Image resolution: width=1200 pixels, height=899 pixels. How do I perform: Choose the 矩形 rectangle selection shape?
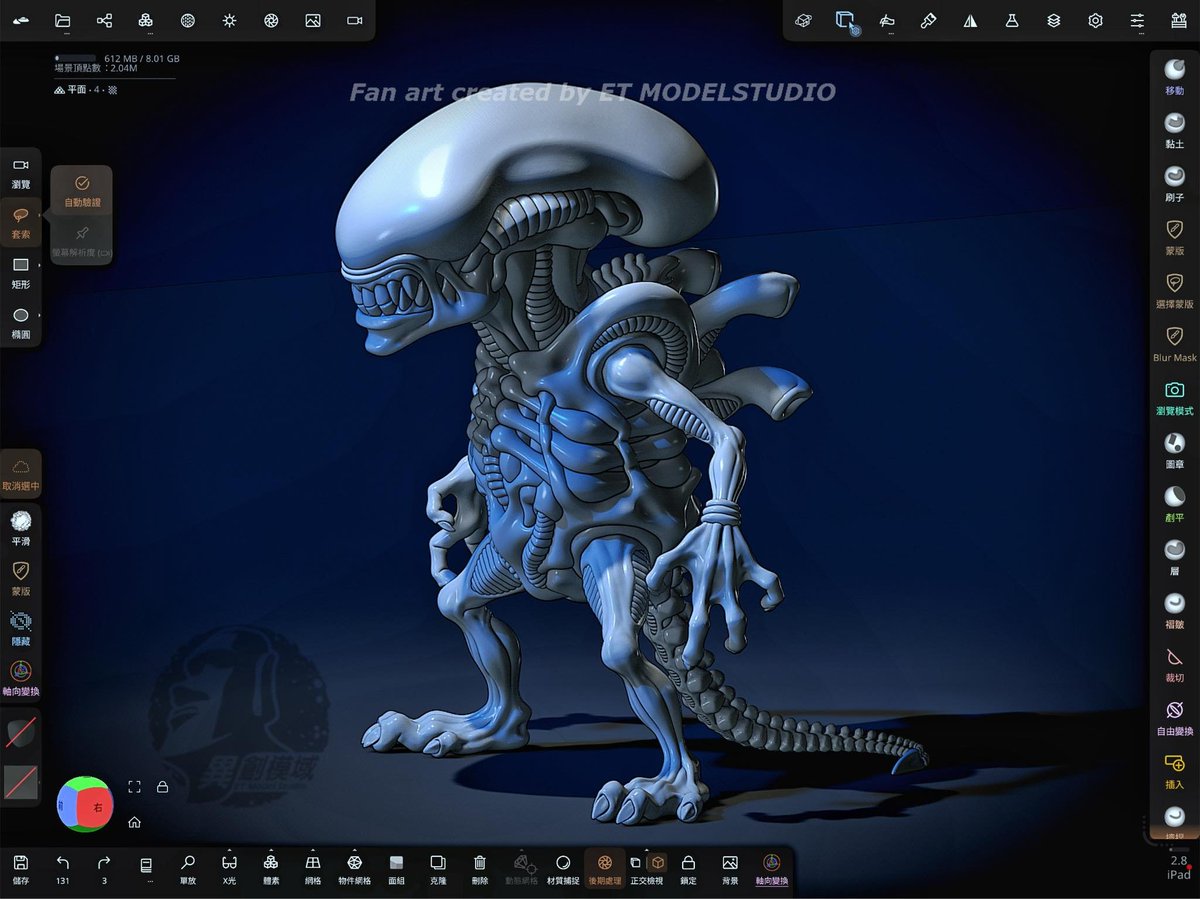[21, 272]
